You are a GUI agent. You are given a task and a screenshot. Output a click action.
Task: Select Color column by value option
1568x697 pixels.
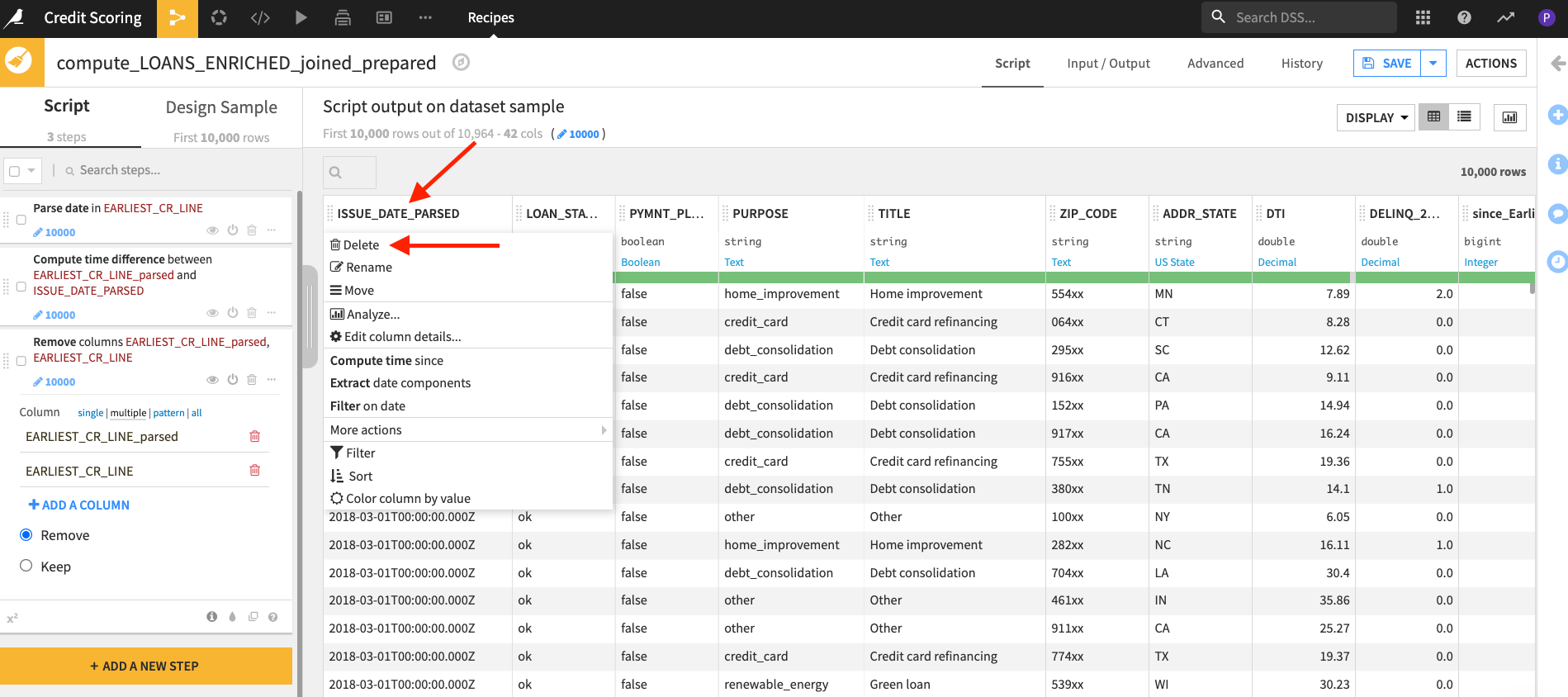408,498
